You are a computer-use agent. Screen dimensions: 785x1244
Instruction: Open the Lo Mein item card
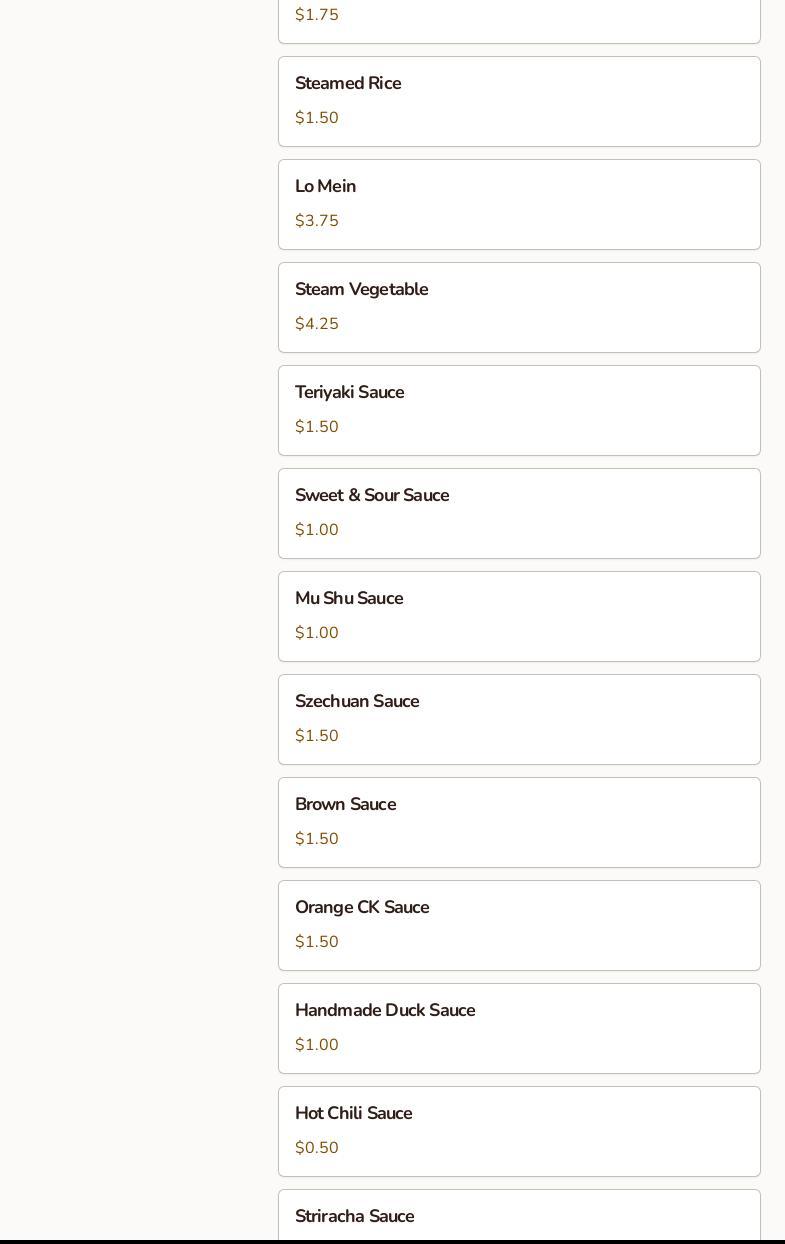pyautogui.click(x=519, y=204)
